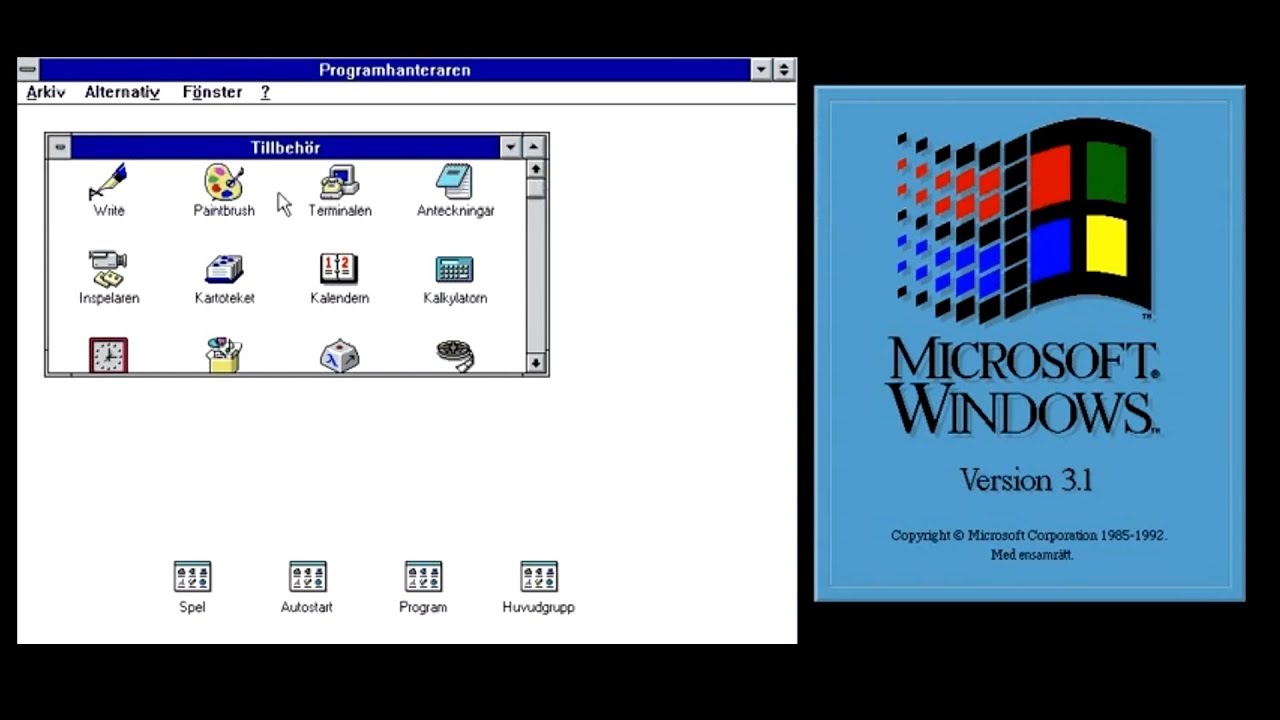
Task: Open the Fönster menu
Action: 212,92
